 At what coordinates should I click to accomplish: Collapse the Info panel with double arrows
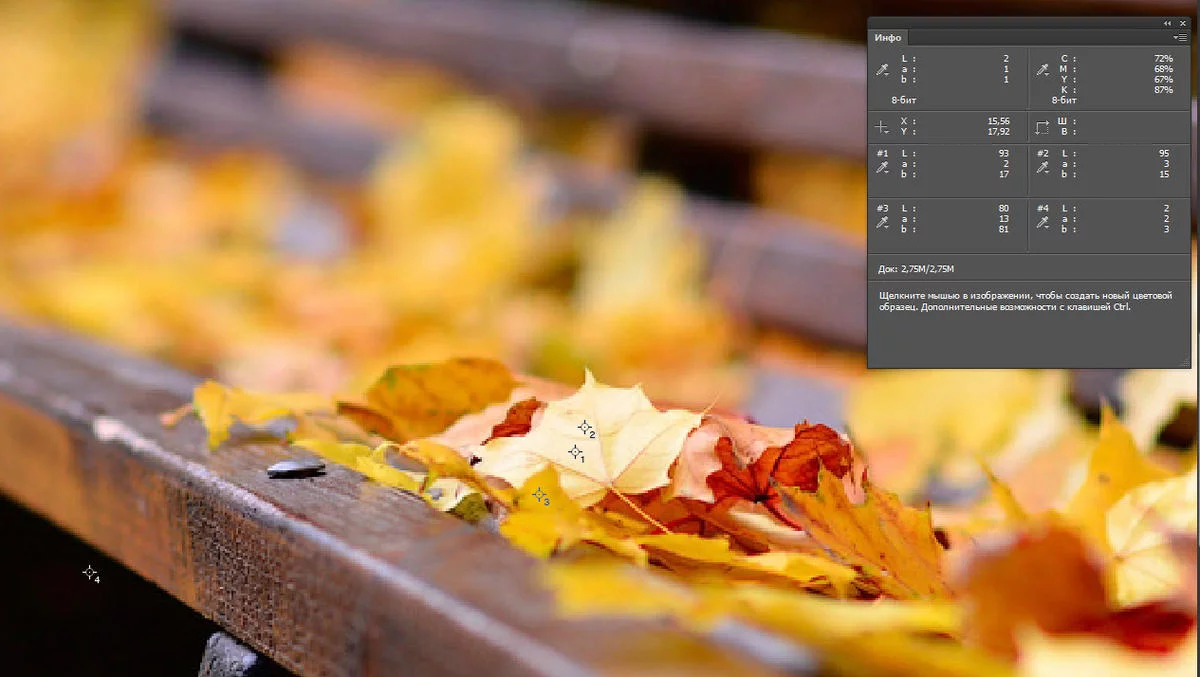tap(1167, 23)
